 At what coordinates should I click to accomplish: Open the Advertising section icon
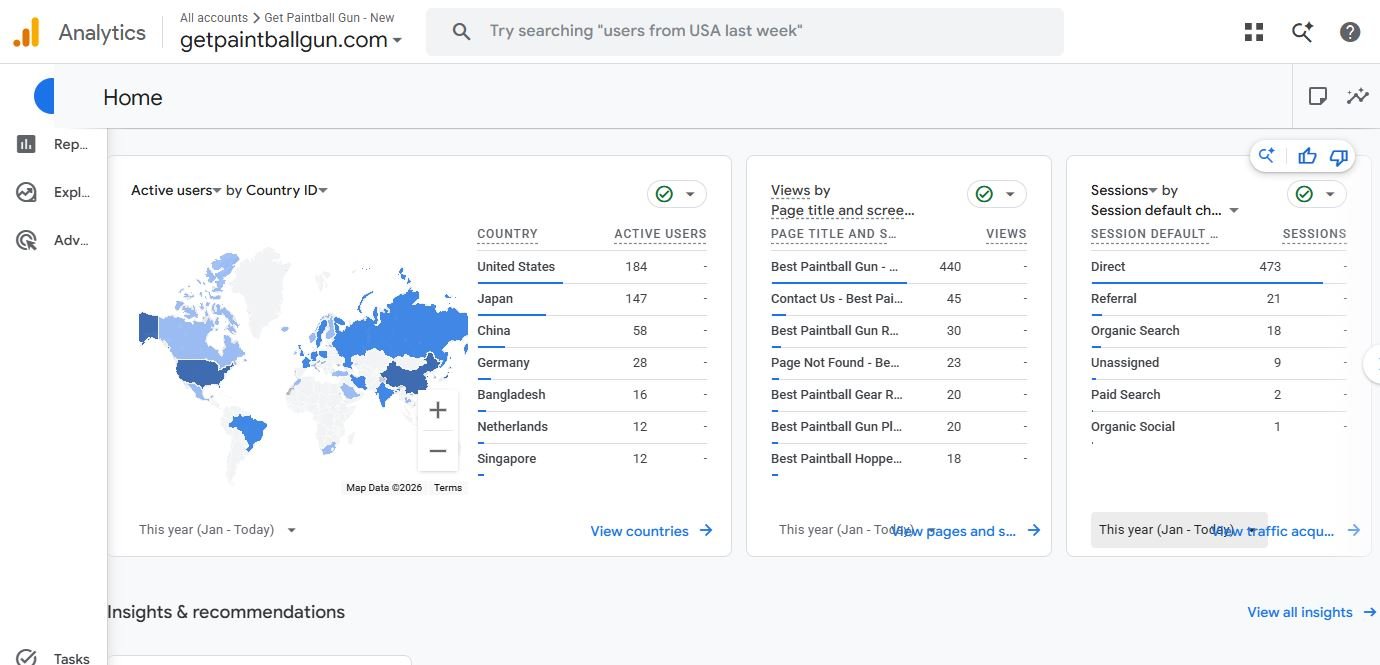pos(27,240)
